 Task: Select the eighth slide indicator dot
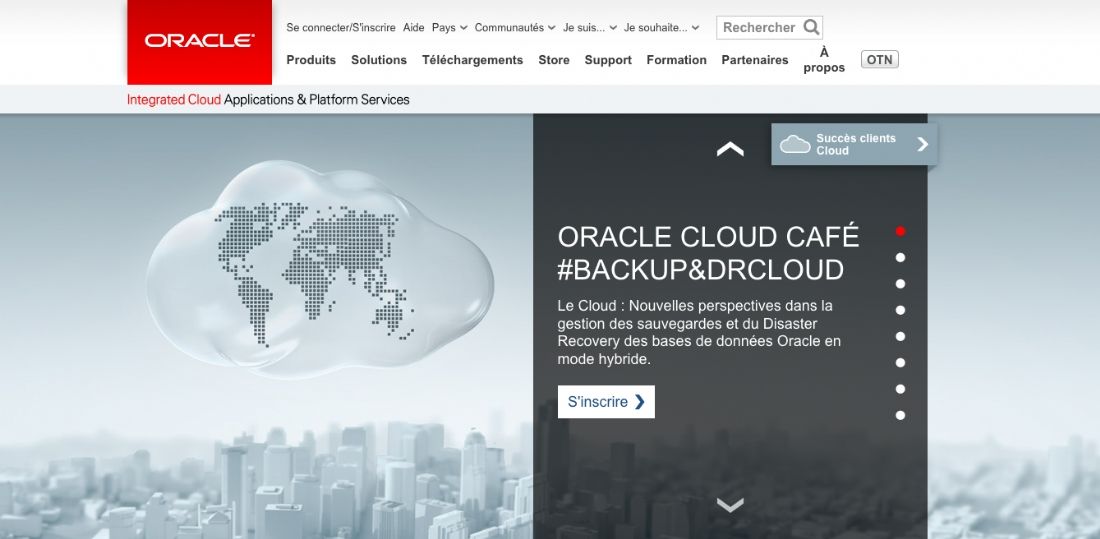click(900, 415)
